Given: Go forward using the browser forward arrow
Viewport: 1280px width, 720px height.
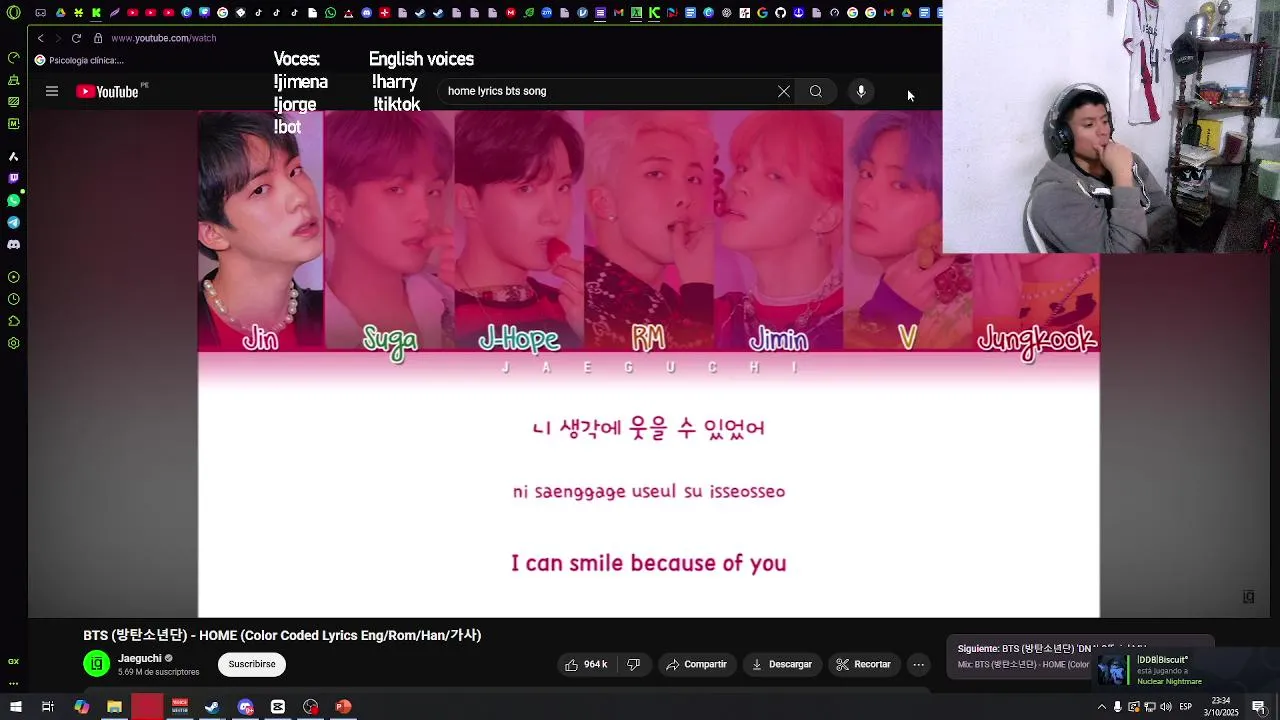Looking at the screenshot, I should pos(57,38).
